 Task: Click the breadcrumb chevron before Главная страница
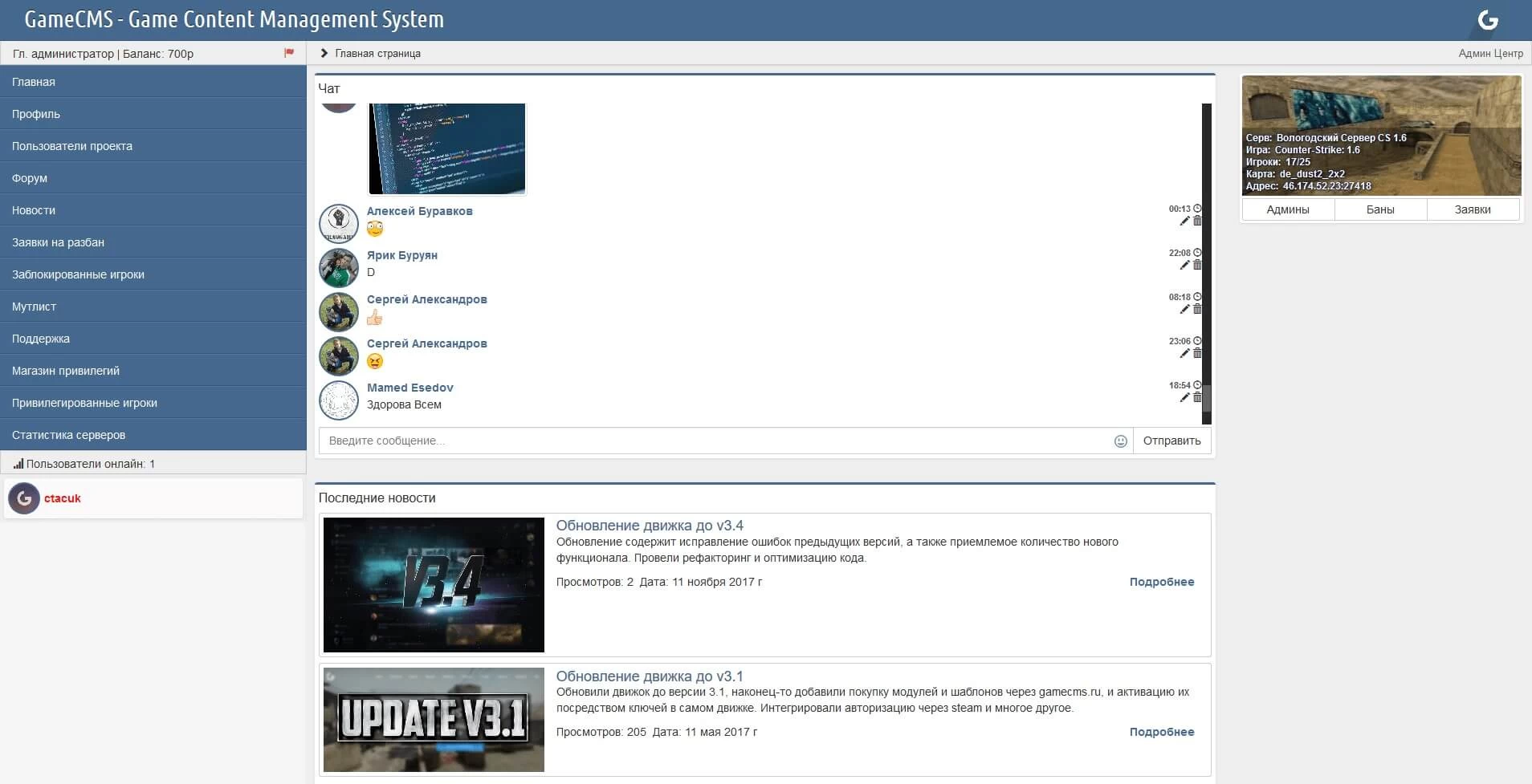(324, 53)
